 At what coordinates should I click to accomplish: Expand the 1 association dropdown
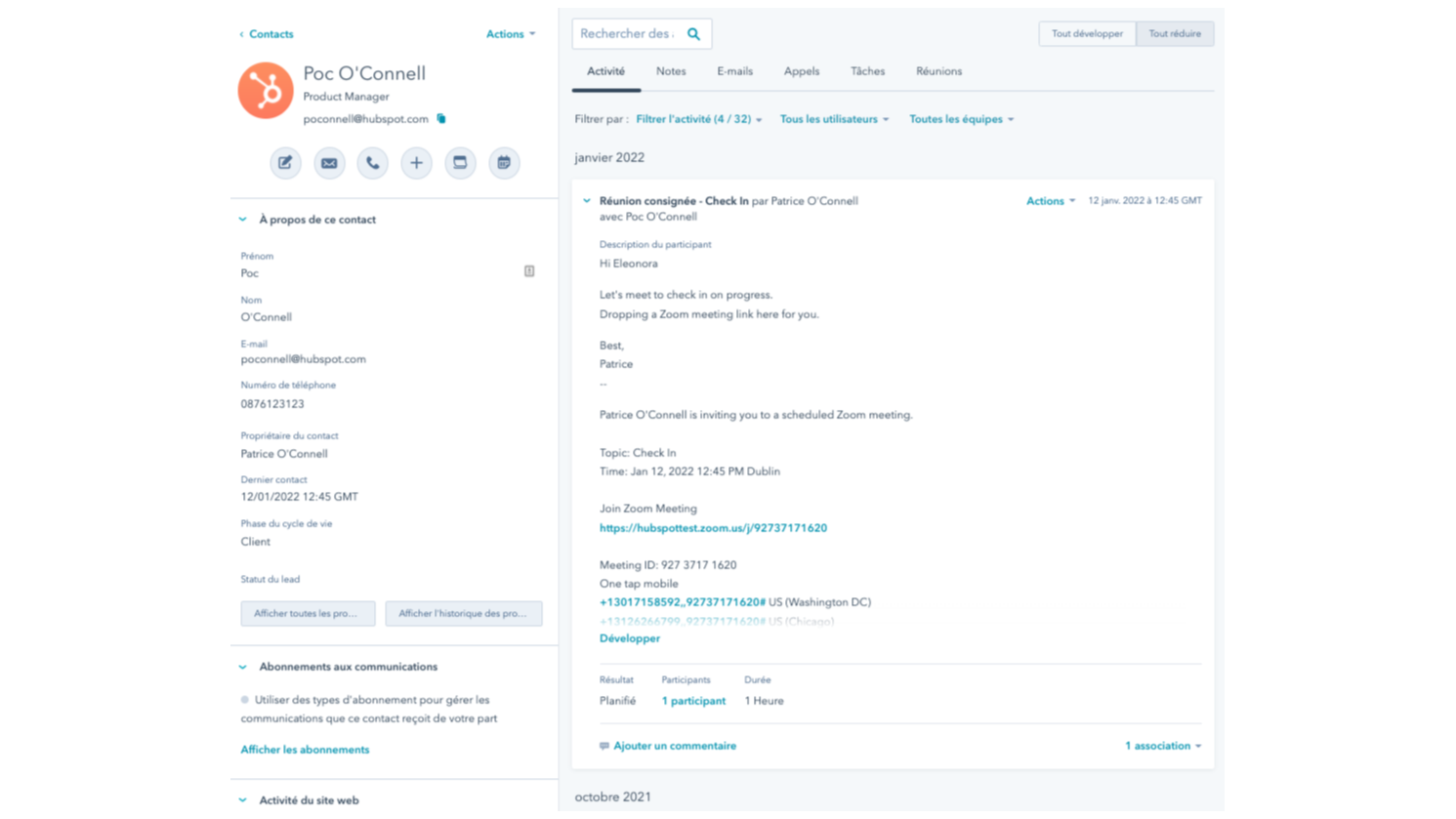(1162, 745)
